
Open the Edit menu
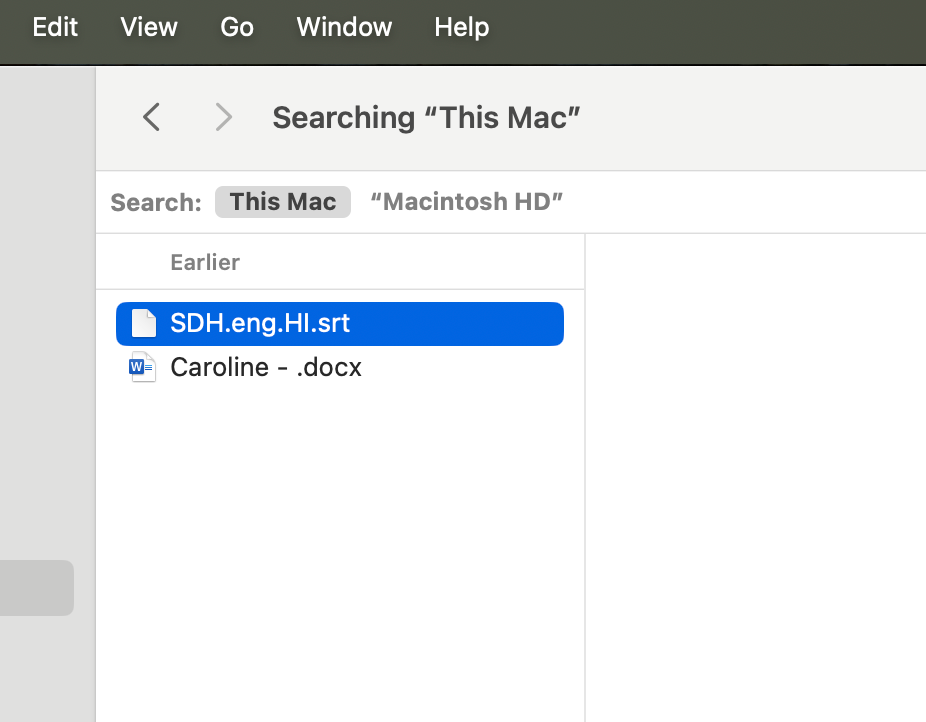(55, 27)
